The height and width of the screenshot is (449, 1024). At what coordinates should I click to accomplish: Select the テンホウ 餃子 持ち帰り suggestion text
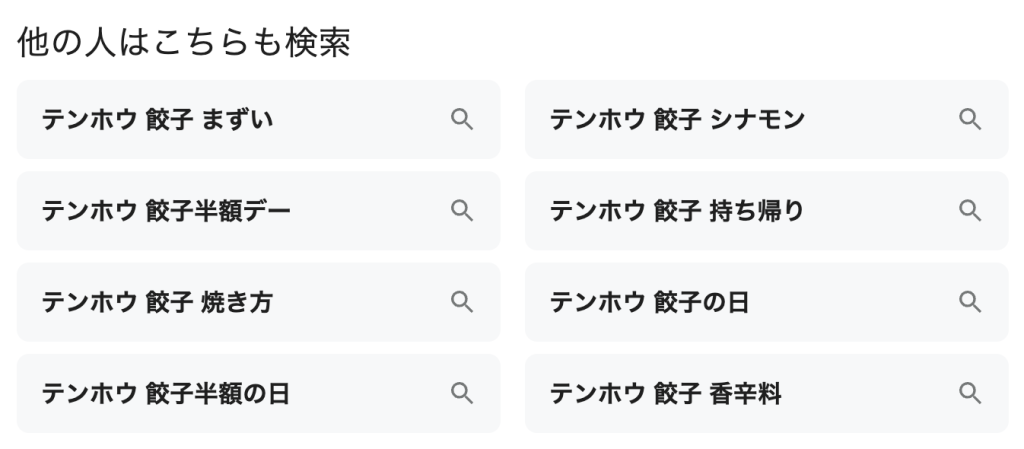[677, 211]
